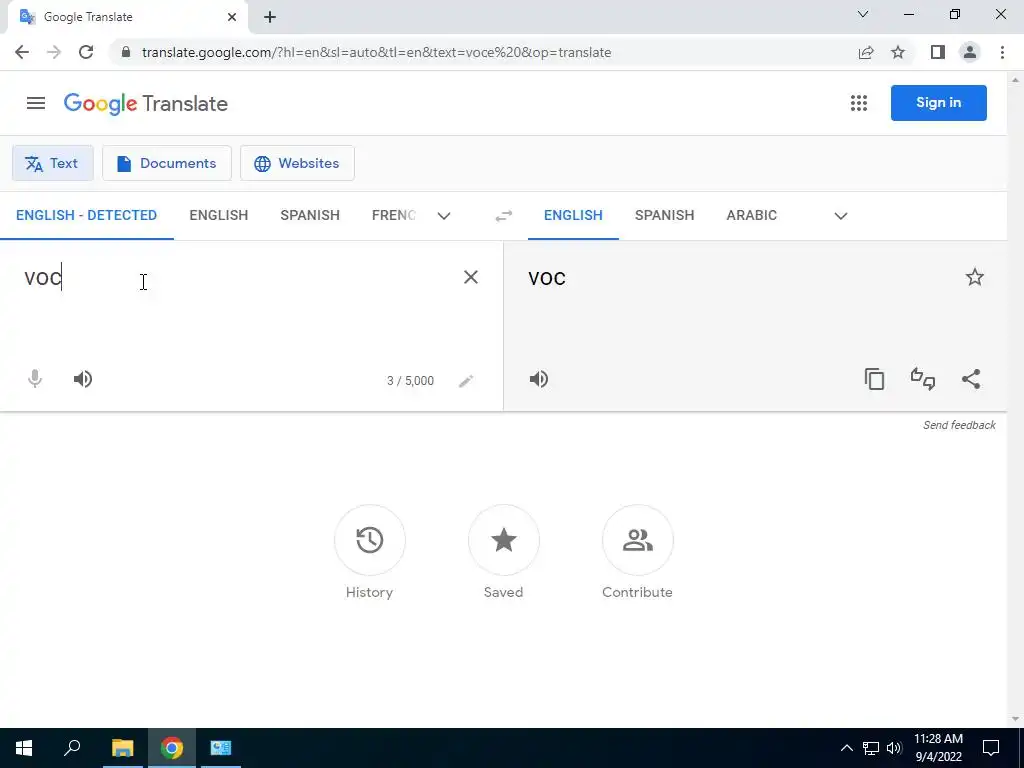This screenshot has height=768, width=1024.
Task: Select Arabic as target language
Action: click(x=752, y=216)
